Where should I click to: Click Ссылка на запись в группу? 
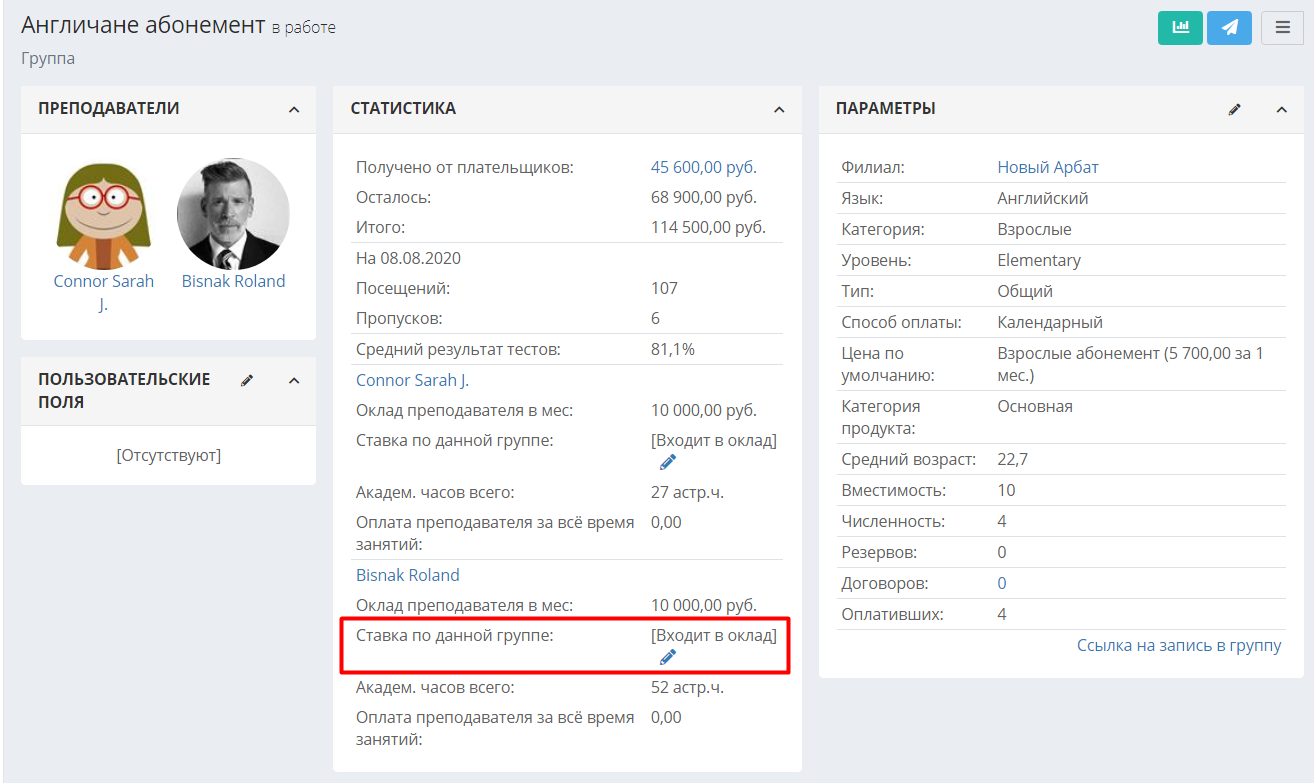1179,645
